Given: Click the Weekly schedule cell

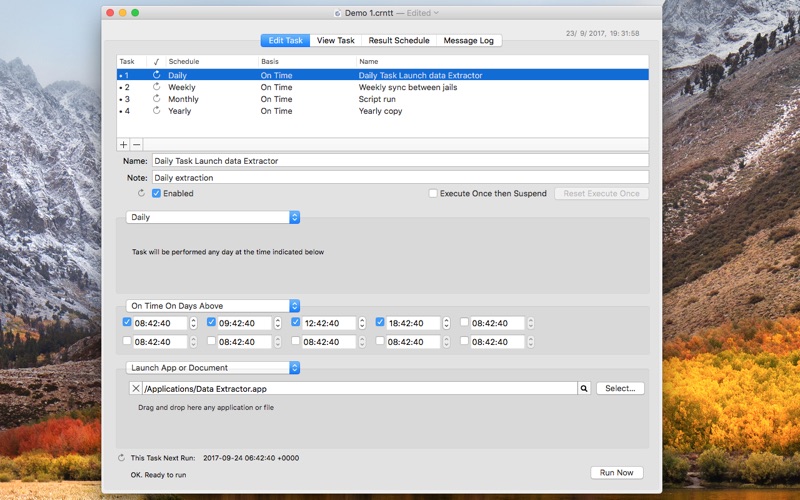Looking at the screenshot, I should point(182,87).
